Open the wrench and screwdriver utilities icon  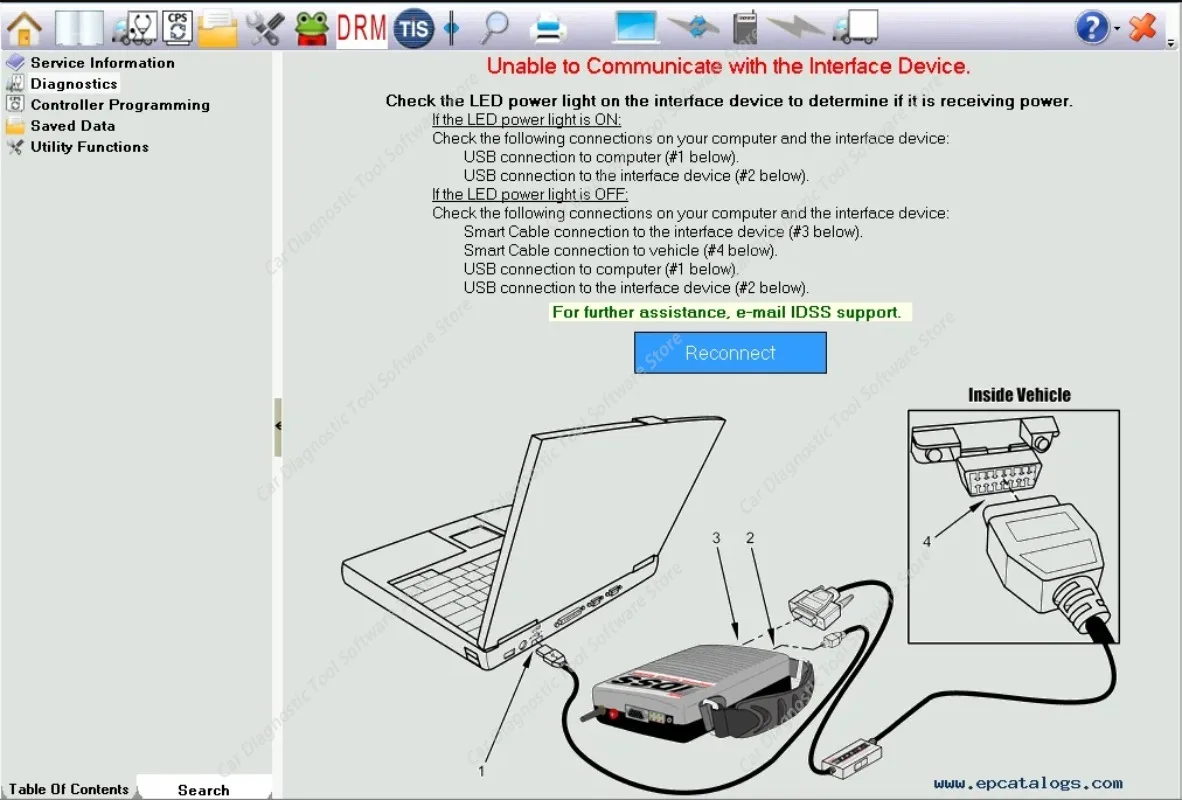coord(265,29)
